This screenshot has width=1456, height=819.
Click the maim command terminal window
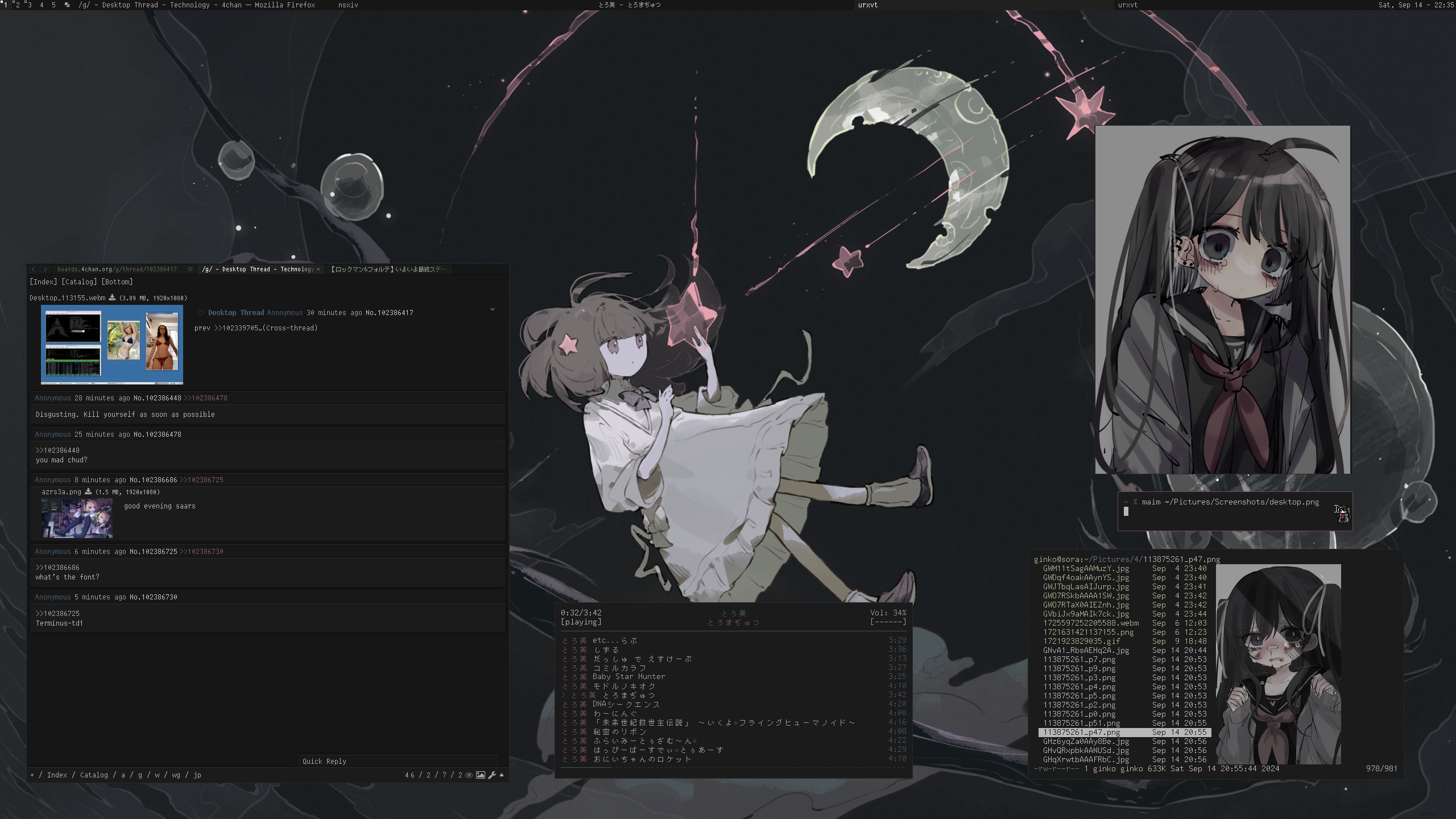pyautogui.click(x=1235, y=511)
